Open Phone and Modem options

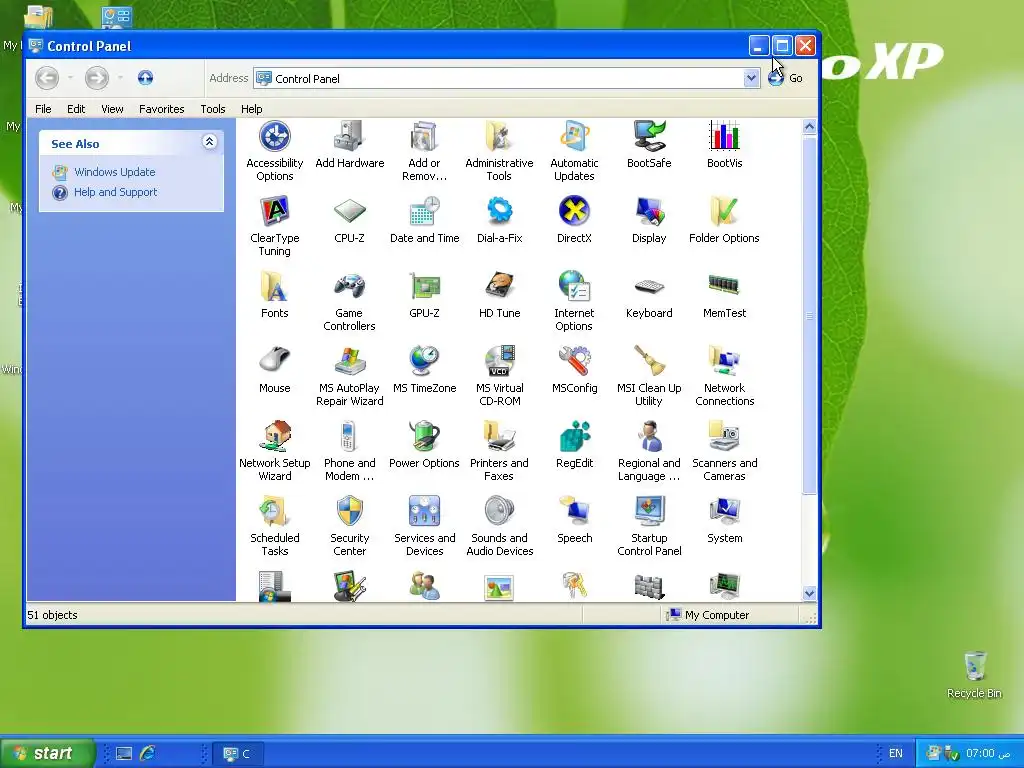349,451
